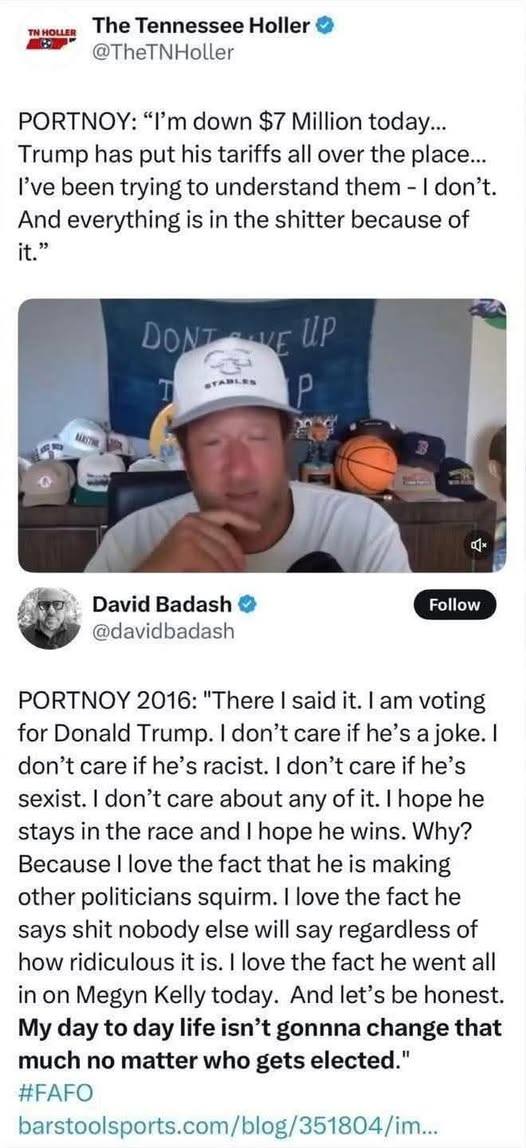Click The Tennessee Holler display name
This screenshot has height=1148, width=526.
pyautogui.click(x=201, y=26)
